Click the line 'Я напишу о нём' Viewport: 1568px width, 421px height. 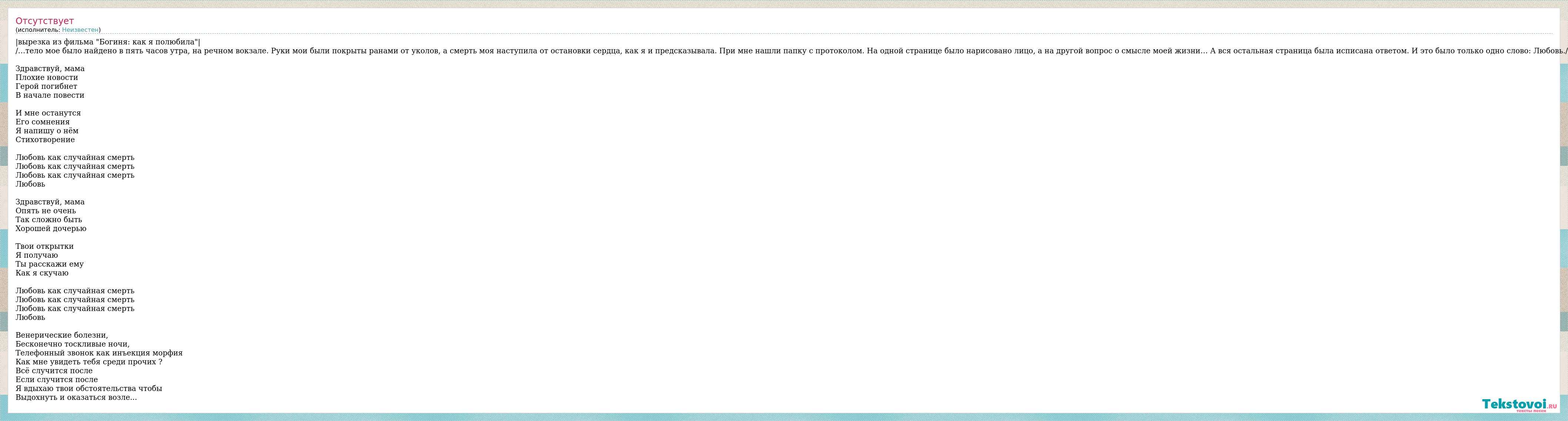coord(47,131)
